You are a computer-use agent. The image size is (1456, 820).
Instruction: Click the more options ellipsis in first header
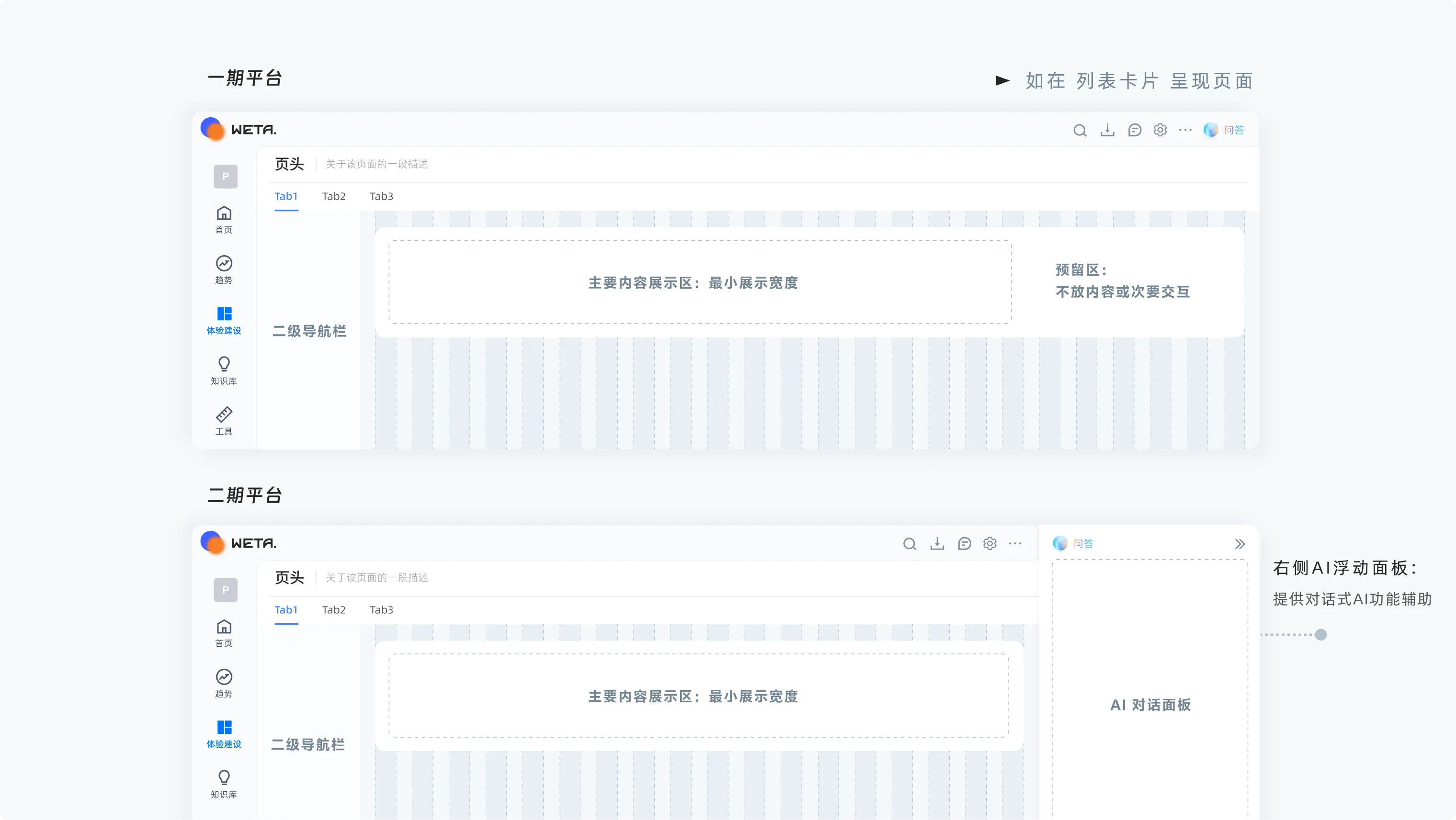(x=1185, y=130)
